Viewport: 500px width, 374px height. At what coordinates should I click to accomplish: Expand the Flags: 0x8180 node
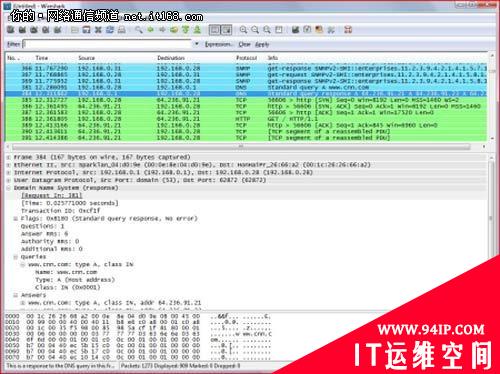click(16, 219)
